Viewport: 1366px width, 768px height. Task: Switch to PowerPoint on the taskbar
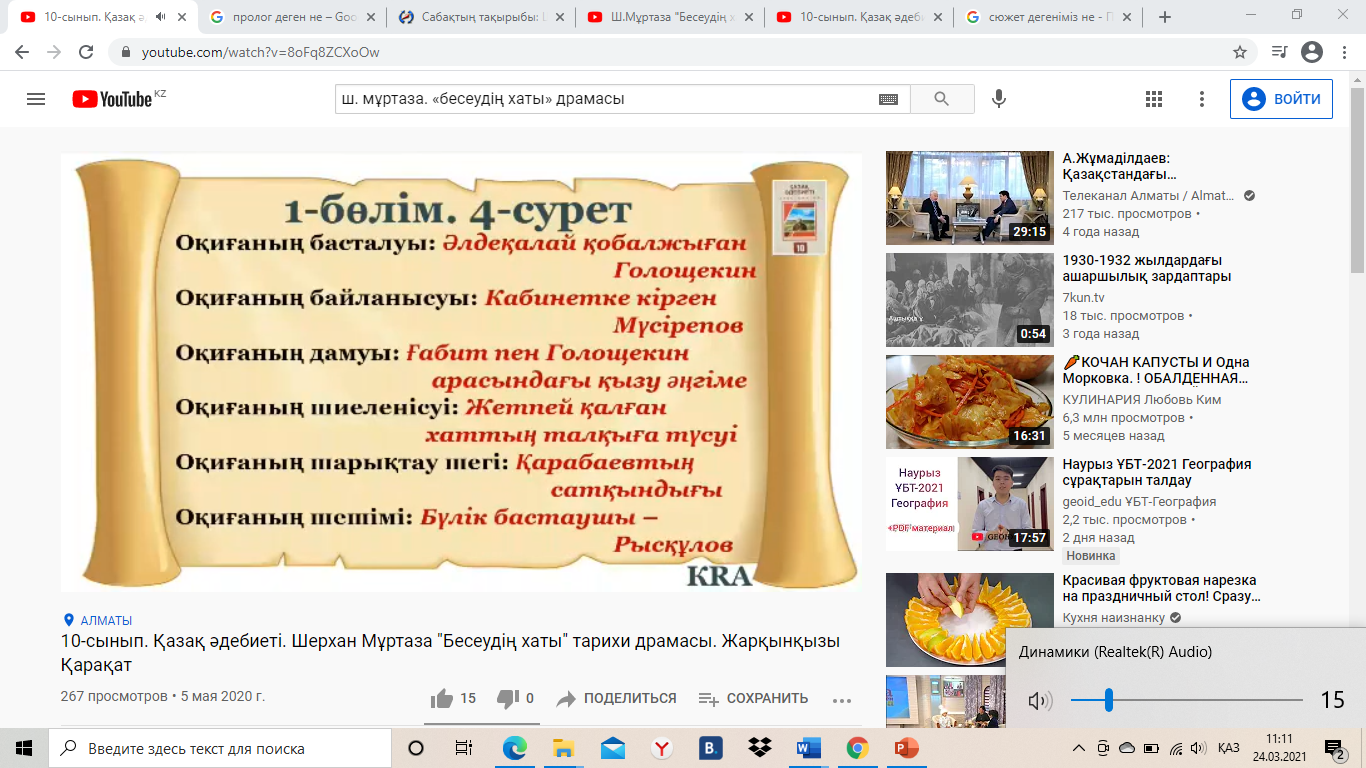pyautogui.click(x=907, y=748)
